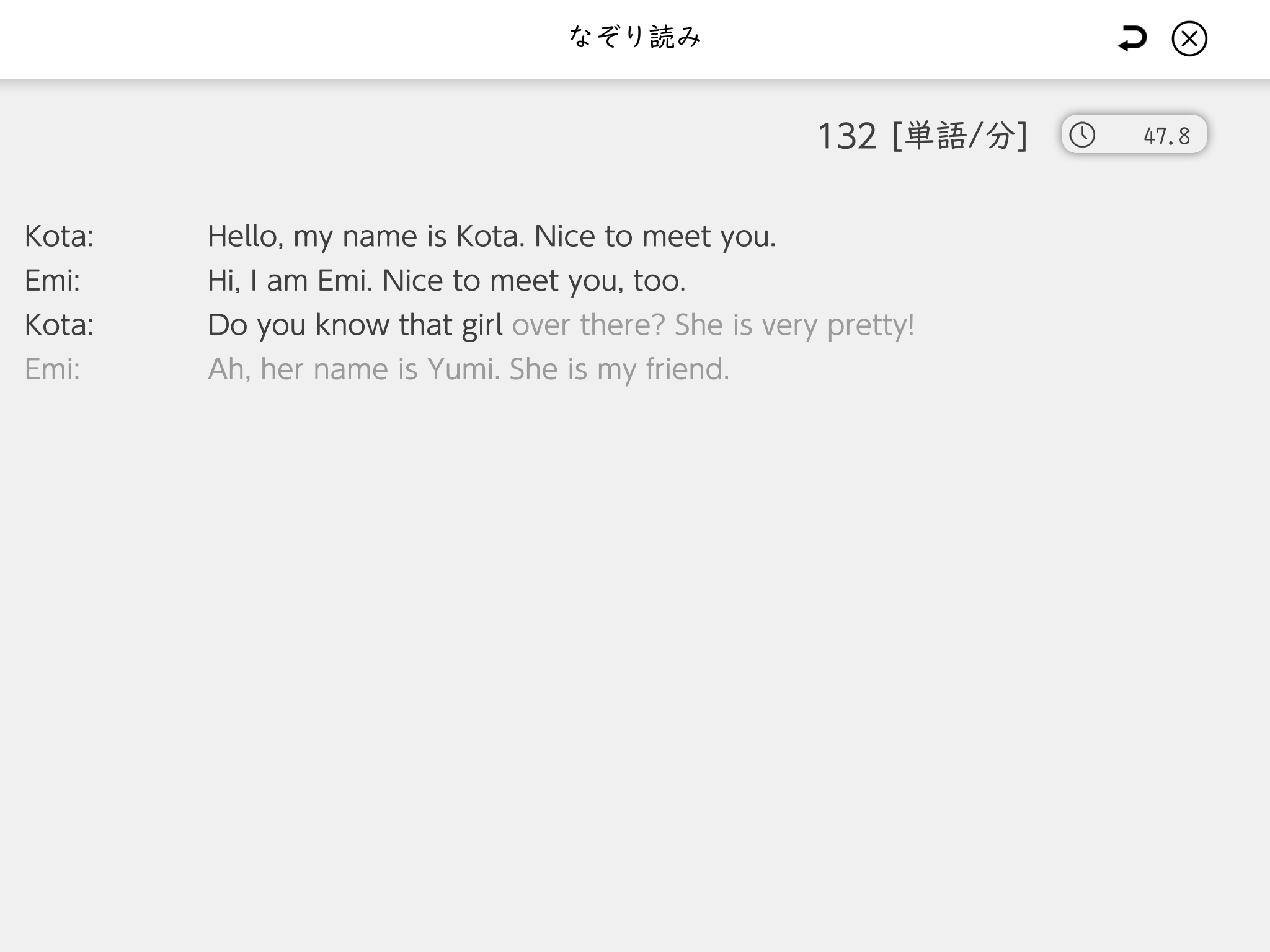This screenshot has width=1270, height=952.
Task: Click the clock icon in timer
Action: (1083, 135)
